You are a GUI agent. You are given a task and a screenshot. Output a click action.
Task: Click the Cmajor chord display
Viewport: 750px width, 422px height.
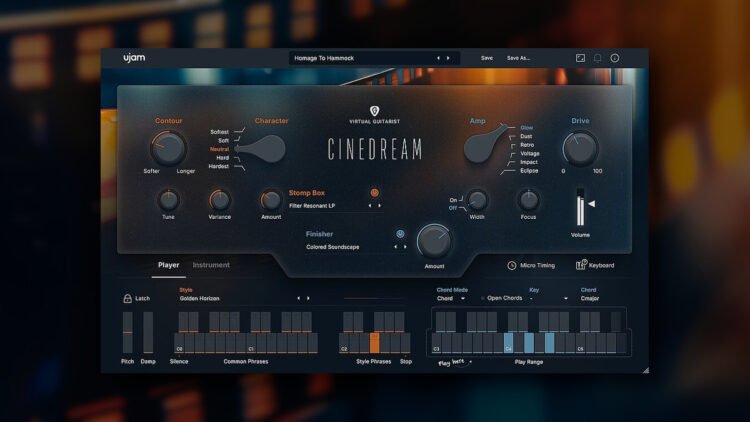[x=590, y=299]
